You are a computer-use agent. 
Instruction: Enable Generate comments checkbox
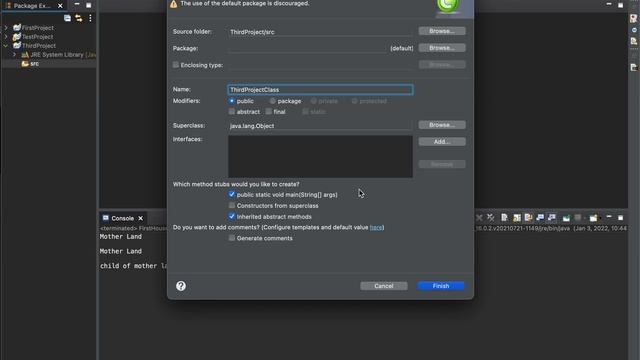(x=232, y=238)
